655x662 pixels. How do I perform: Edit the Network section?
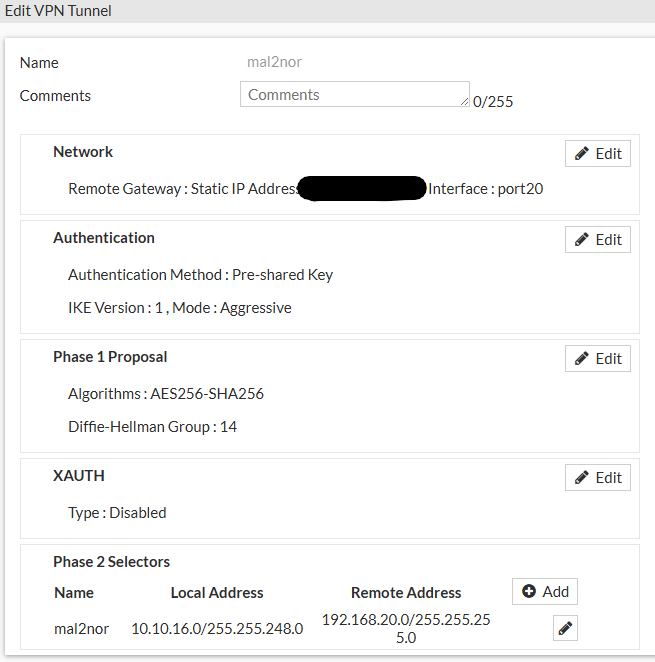point(597,153)
